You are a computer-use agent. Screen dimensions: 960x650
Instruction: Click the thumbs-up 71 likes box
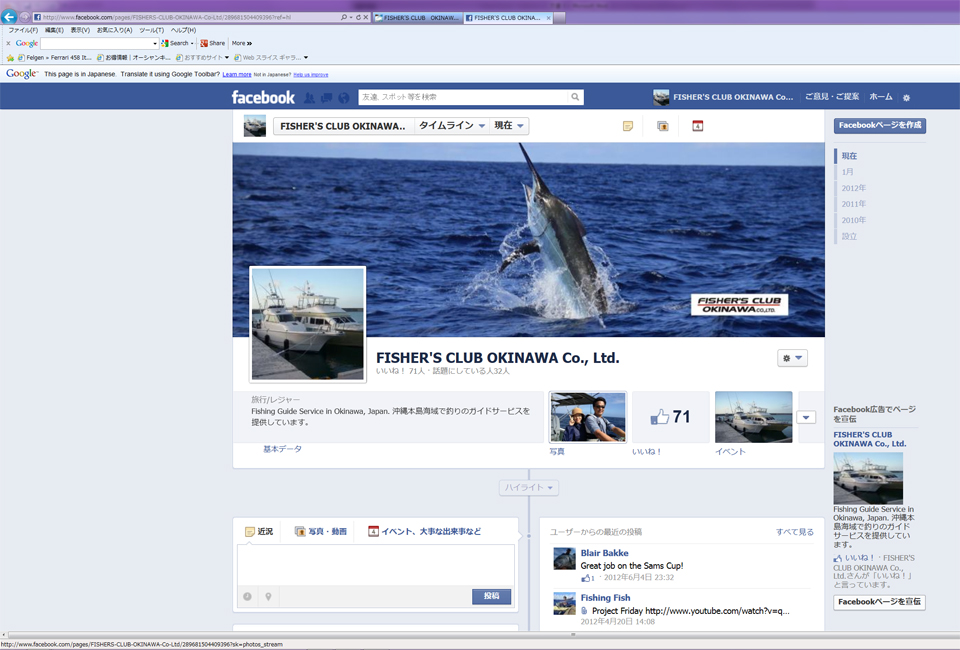point(670,417)
